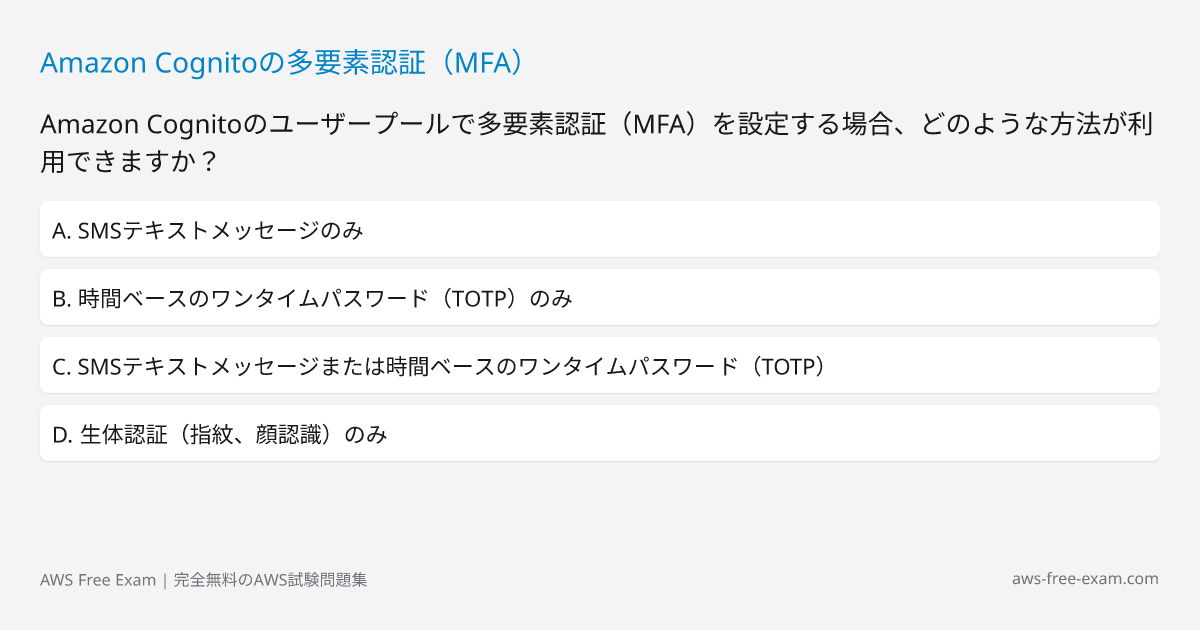
Task: Pick answer C, SMS or TOTP
Action: [x=600, y=366]
